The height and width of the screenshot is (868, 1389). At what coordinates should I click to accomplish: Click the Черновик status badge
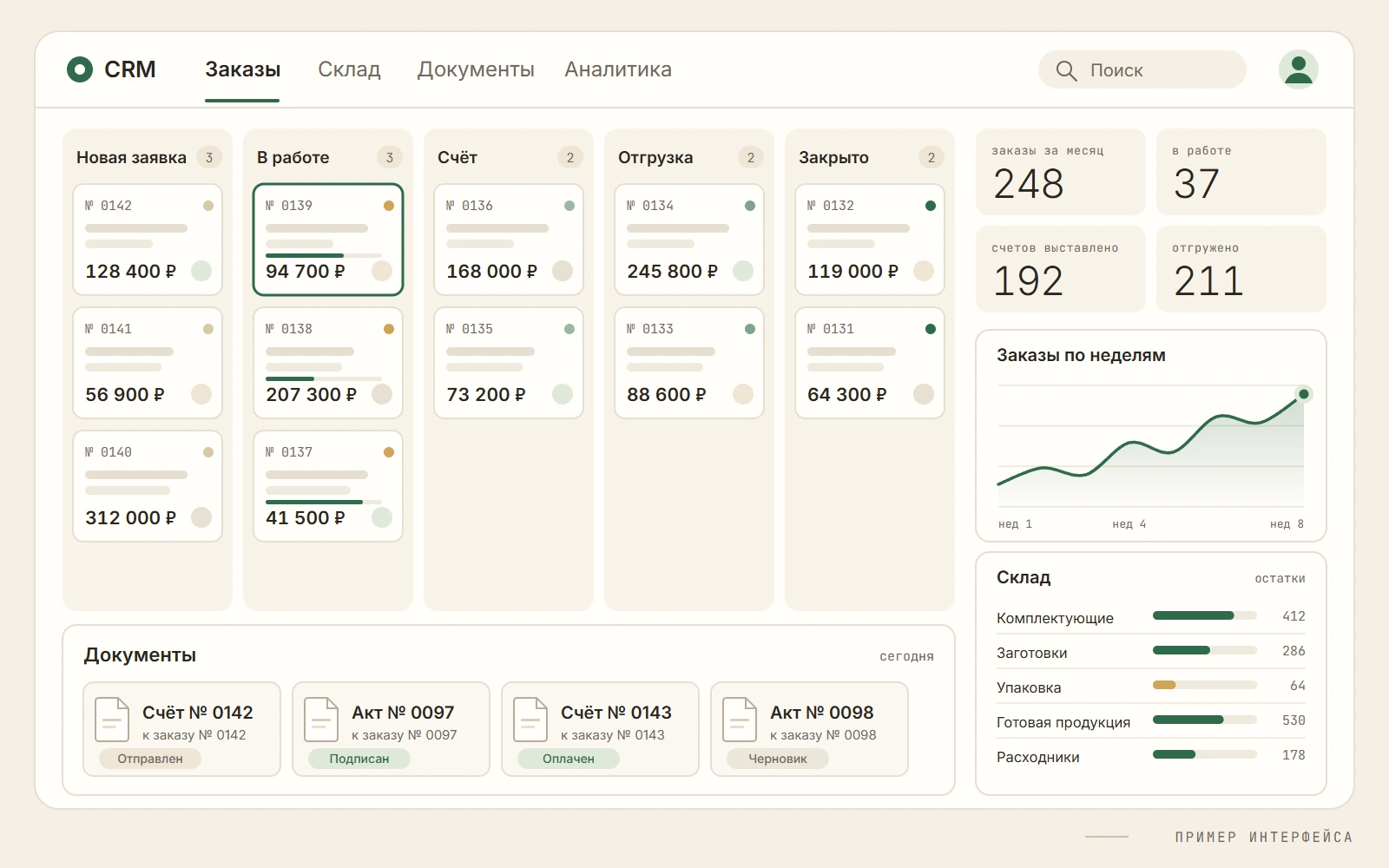click(778, 759)
